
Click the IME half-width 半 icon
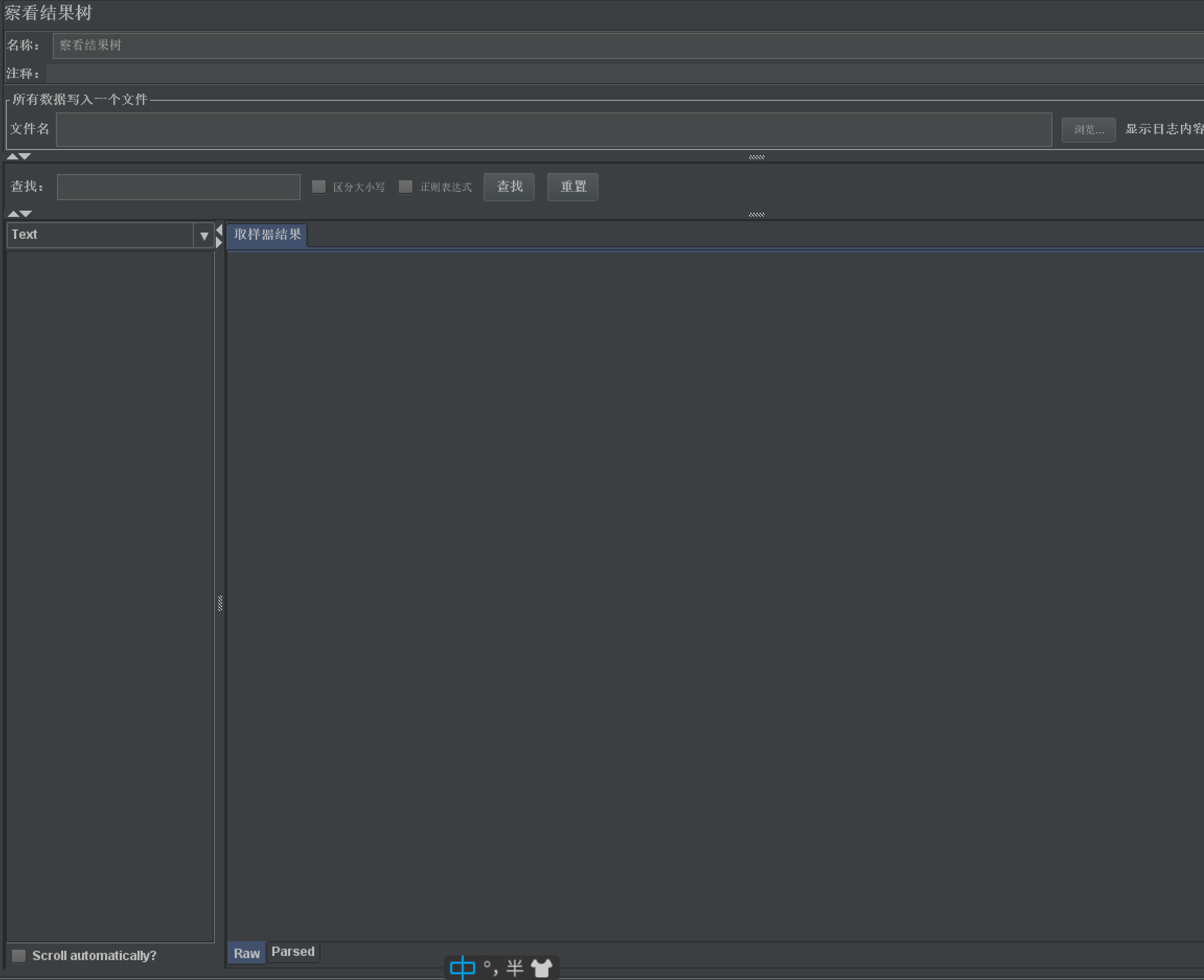coord(514,967)
